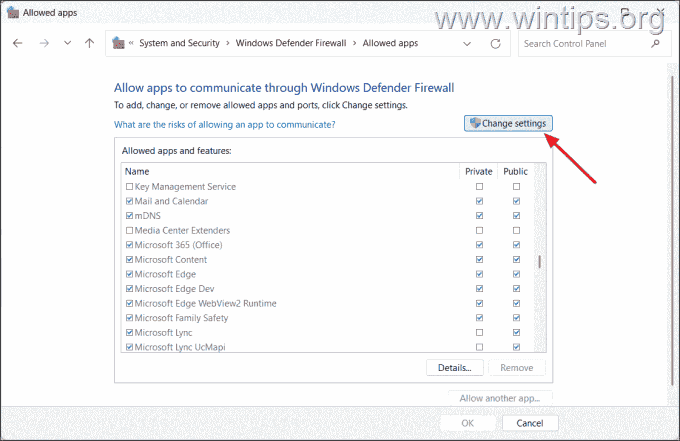The image size is (680, 441).
Task: Click the Private column header
Action: coord(478,171)
